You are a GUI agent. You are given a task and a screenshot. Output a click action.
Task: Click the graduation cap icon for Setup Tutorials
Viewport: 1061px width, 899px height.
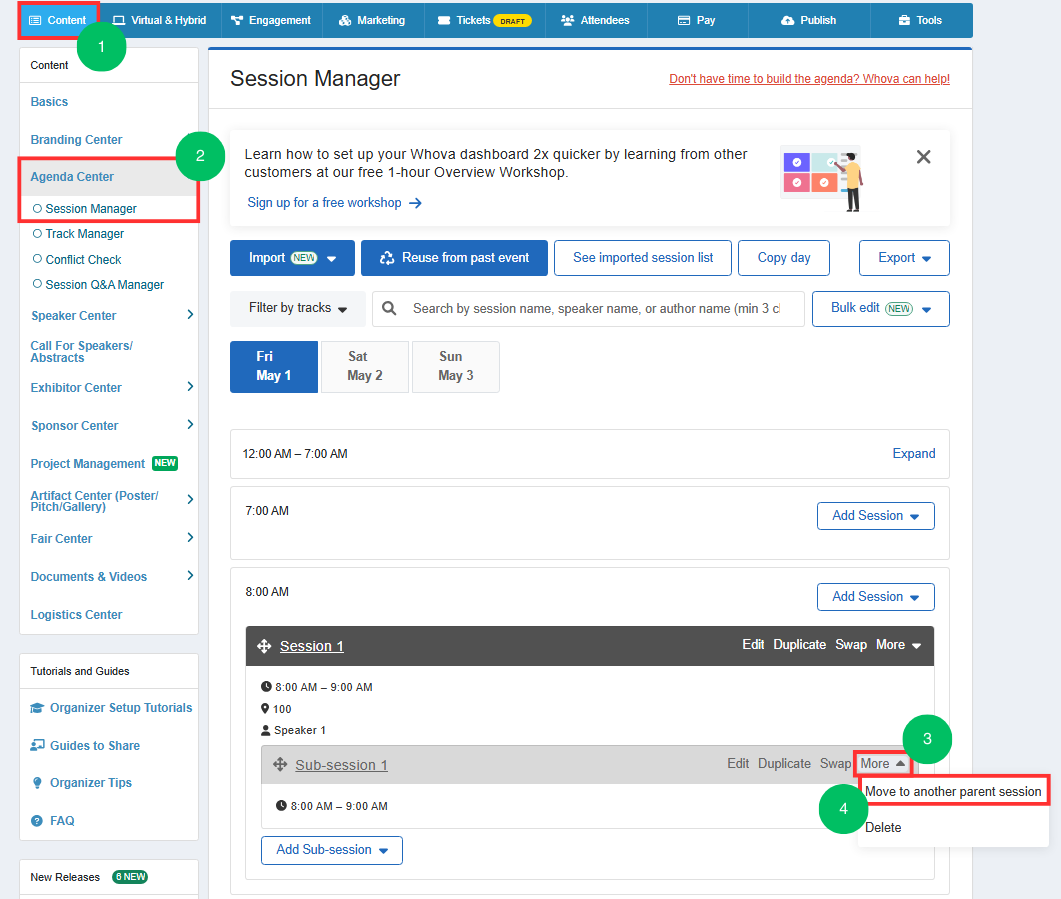coord(37,708)
